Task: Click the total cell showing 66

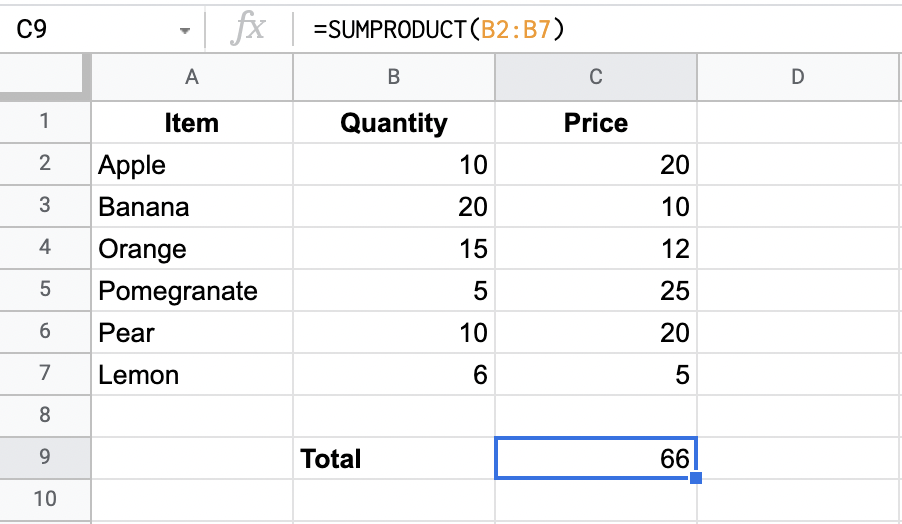Action: pos(596,459)
